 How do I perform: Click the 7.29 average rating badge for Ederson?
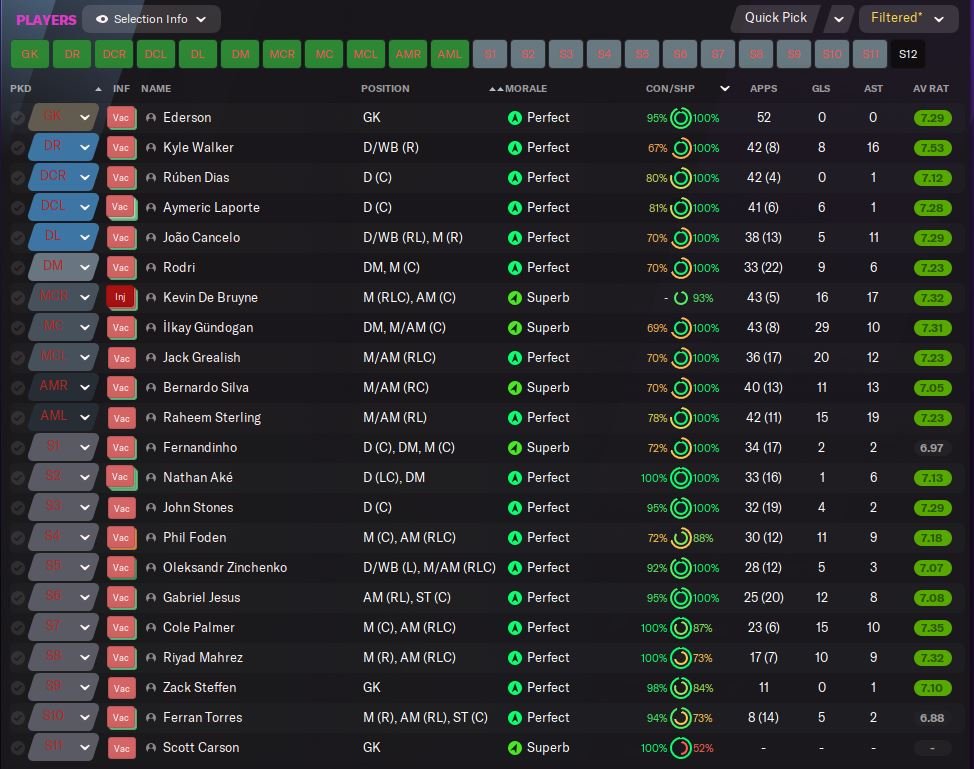[932, 118]
